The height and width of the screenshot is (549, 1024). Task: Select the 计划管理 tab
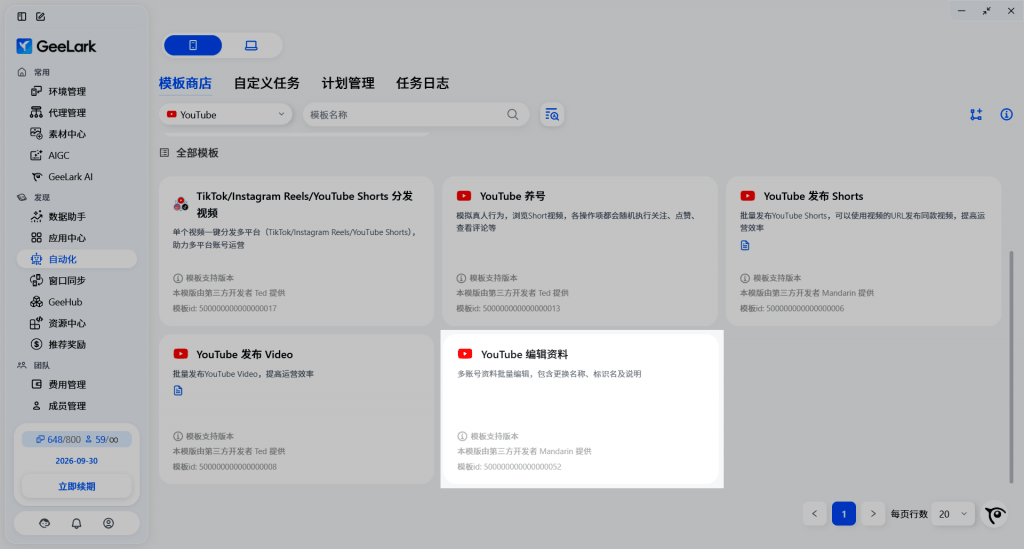click(x=348, y=84)
